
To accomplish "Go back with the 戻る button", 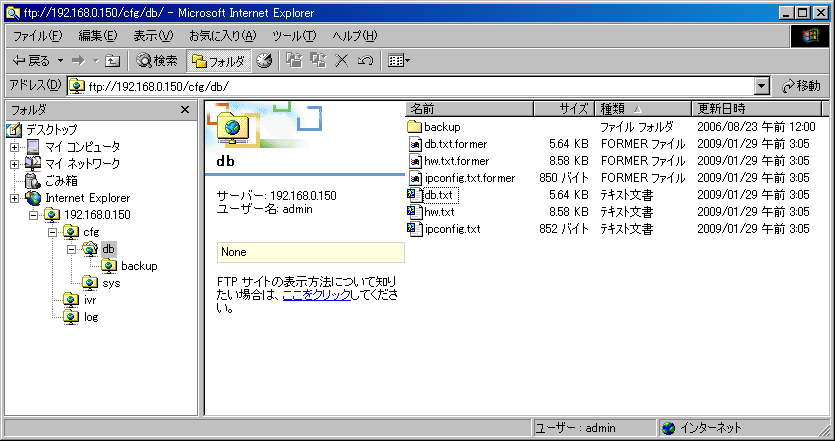I will click(x=30, y=61).
